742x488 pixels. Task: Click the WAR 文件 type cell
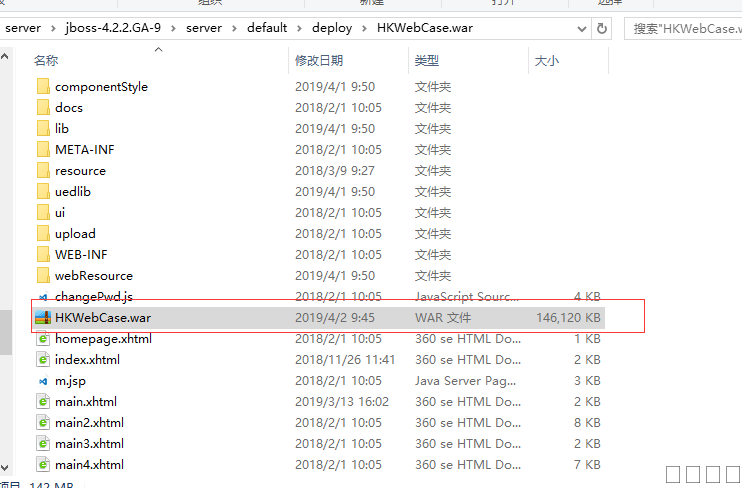pyautogui.click(x=443, y=318)
